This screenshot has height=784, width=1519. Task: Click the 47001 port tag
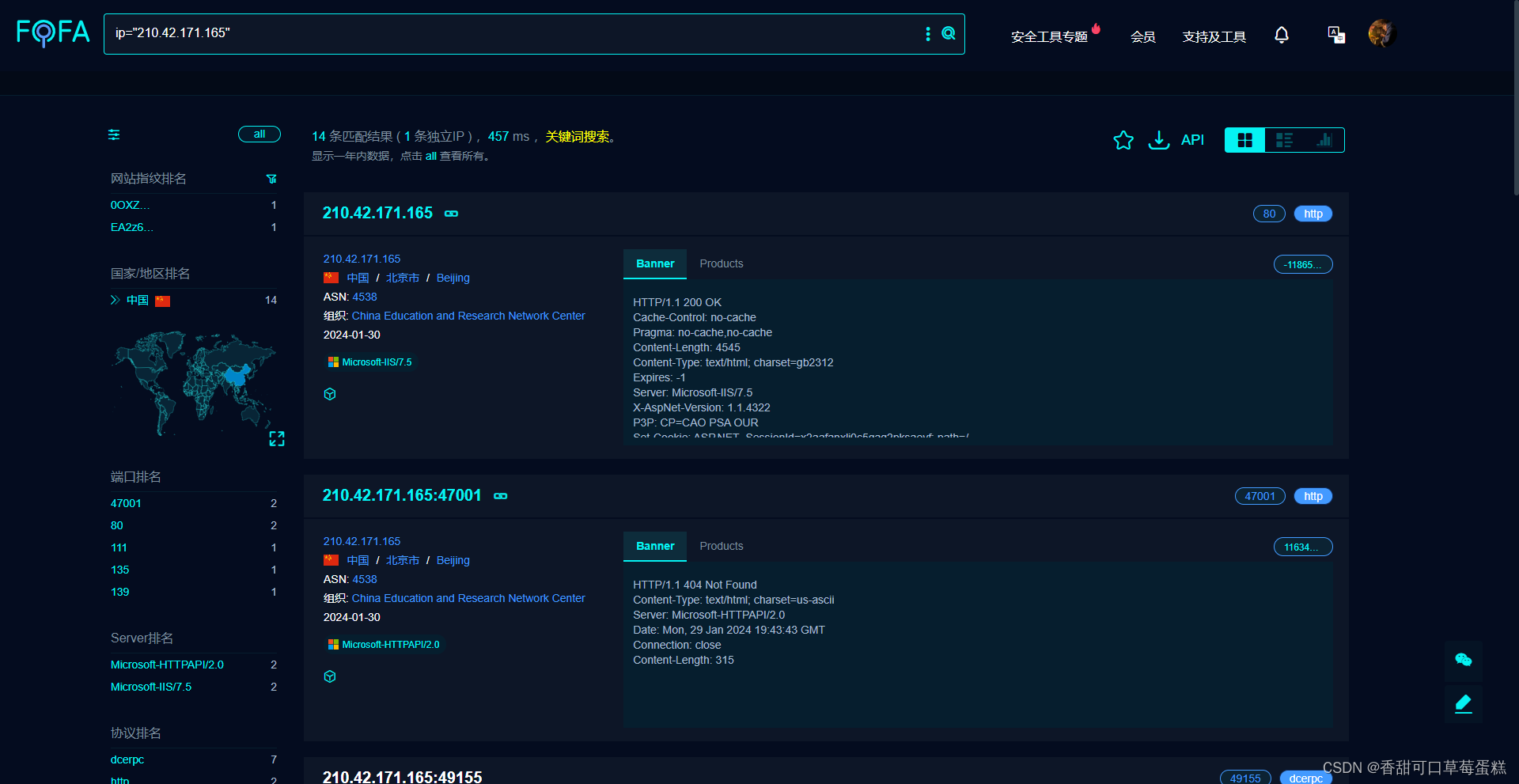(x=1260, y=496)
